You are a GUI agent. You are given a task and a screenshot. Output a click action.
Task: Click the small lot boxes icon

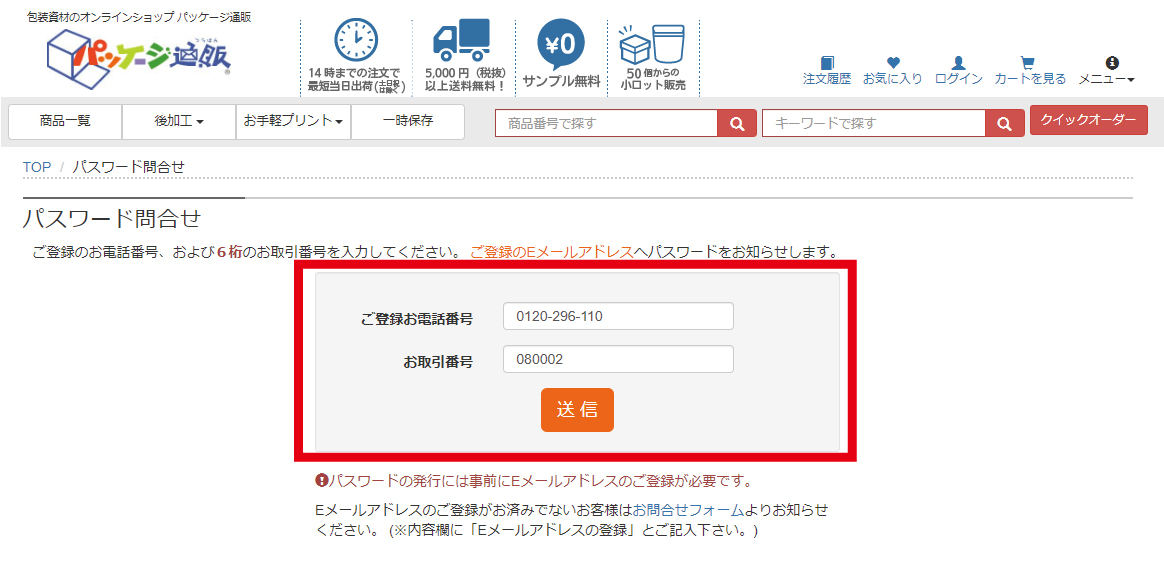[652, 45]
